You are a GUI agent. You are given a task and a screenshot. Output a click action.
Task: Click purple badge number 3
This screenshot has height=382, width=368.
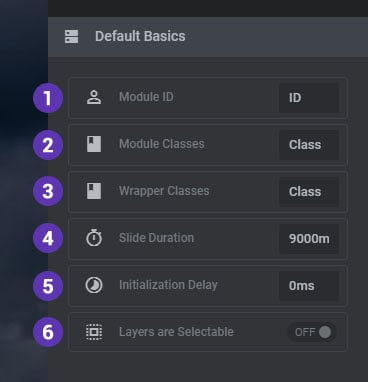[48, 192]
